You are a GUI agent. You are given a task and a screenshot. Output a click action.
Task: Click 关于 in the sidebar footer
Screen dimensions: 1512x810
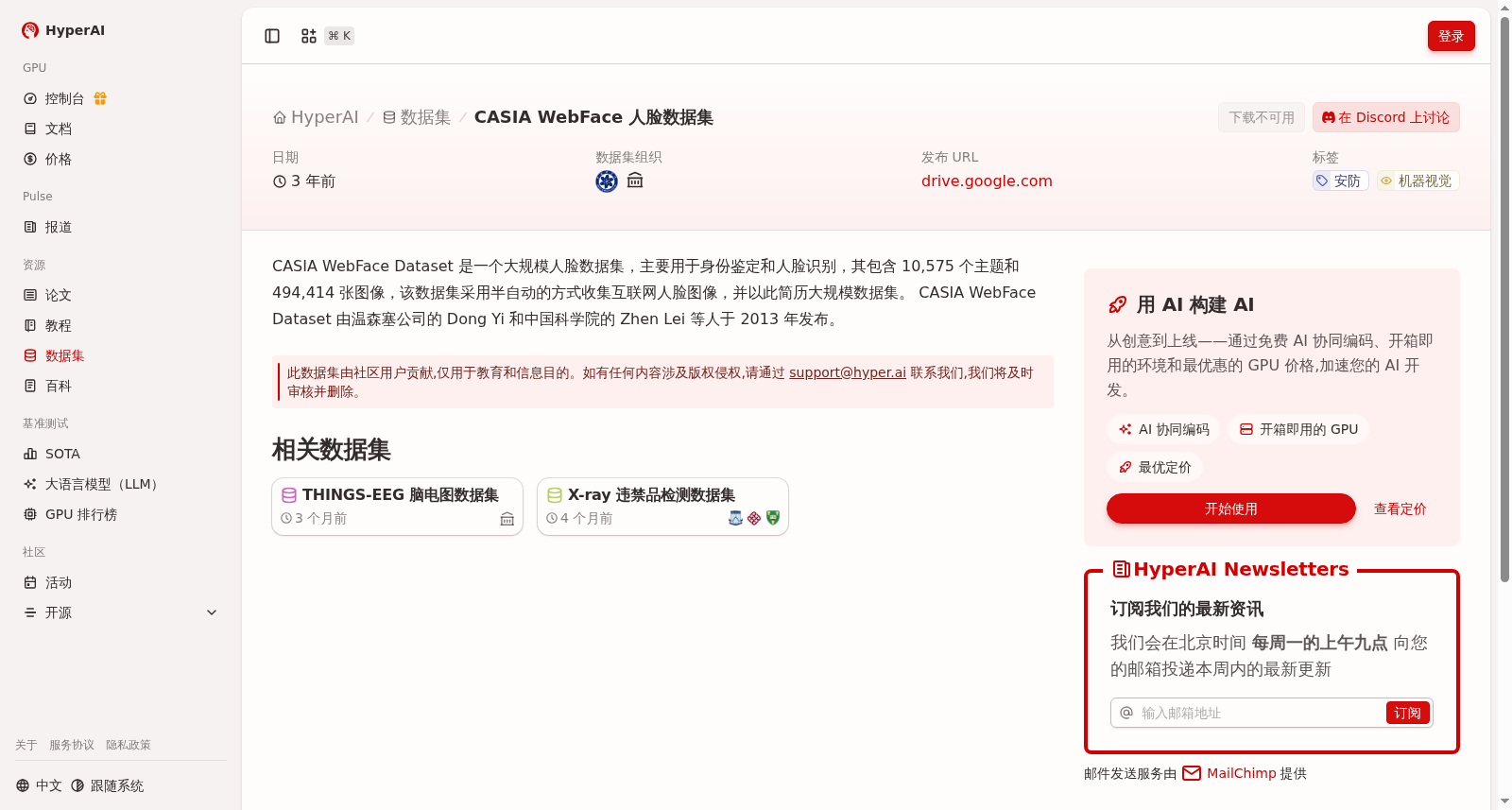[26, 745]
